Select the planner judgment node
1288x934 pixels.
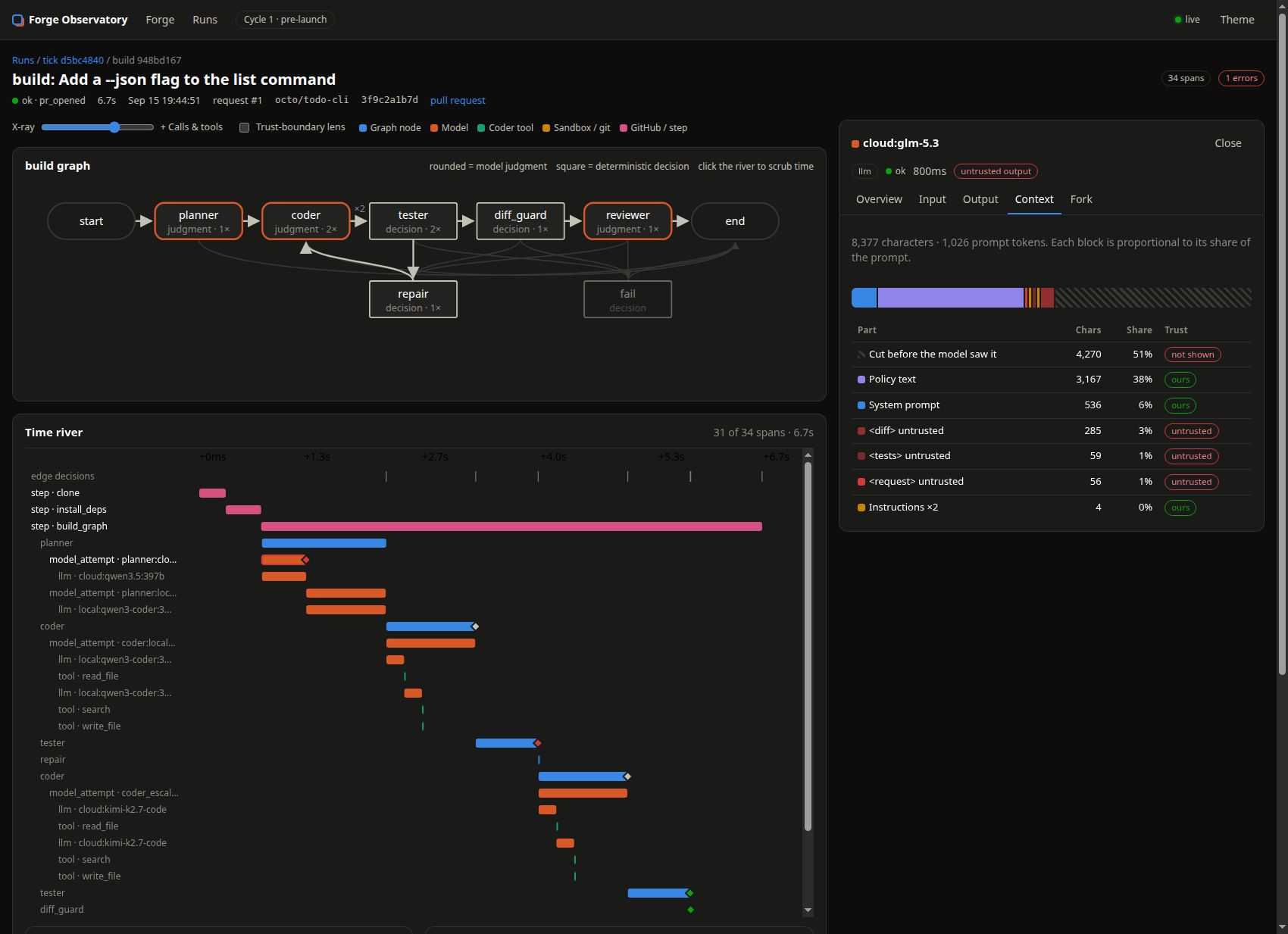tap(199, 221)
